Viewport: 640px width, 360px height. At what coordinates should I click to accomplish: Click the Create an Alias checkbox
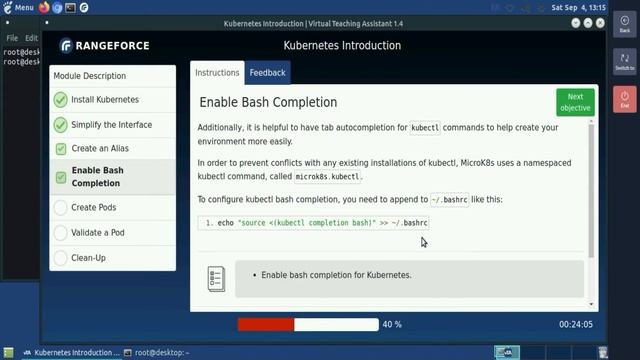tap(61, 149)
